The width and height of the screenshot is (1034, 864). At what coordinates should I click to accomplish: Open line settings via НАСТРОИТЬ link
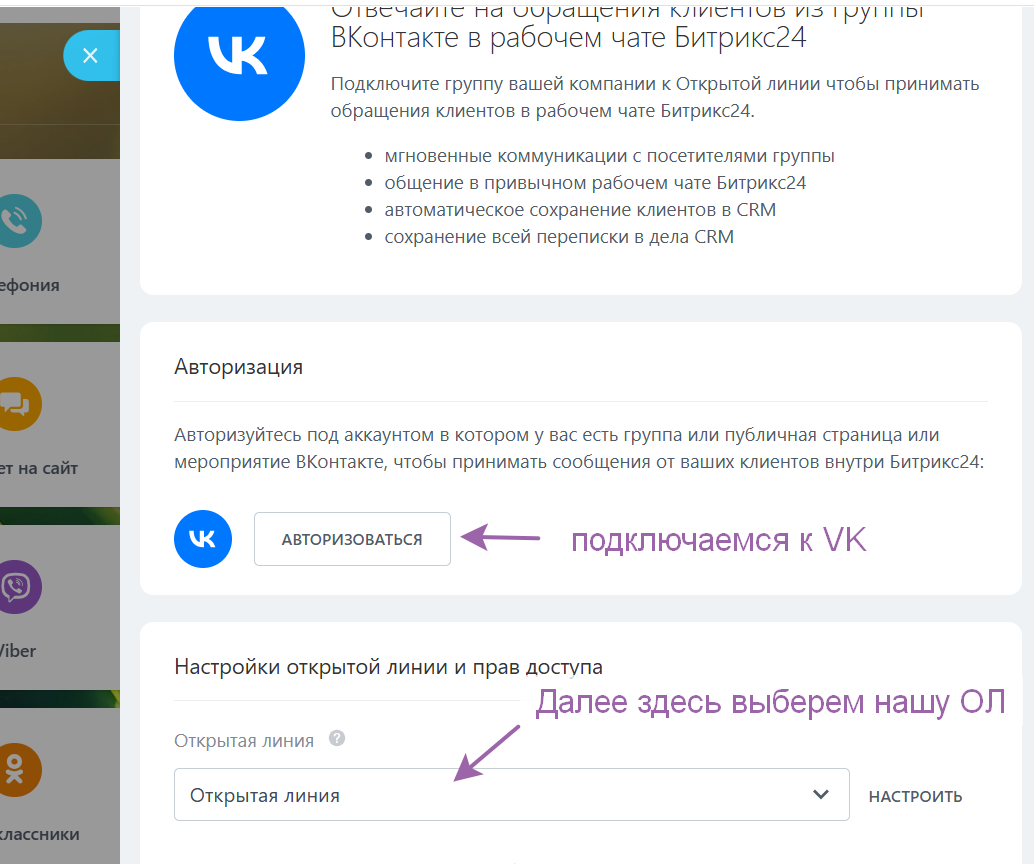click(915, 795)
